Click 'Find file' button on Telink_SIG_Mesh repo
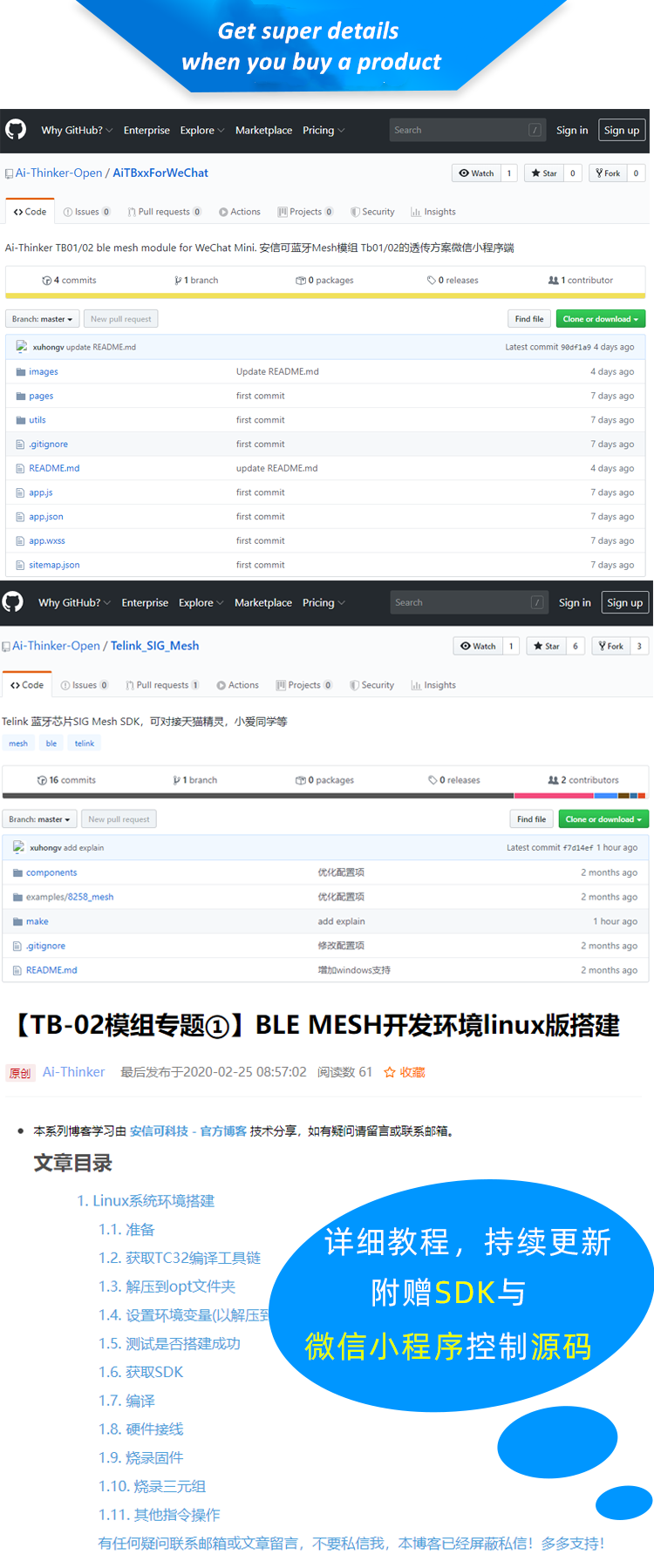 [531, 819]
